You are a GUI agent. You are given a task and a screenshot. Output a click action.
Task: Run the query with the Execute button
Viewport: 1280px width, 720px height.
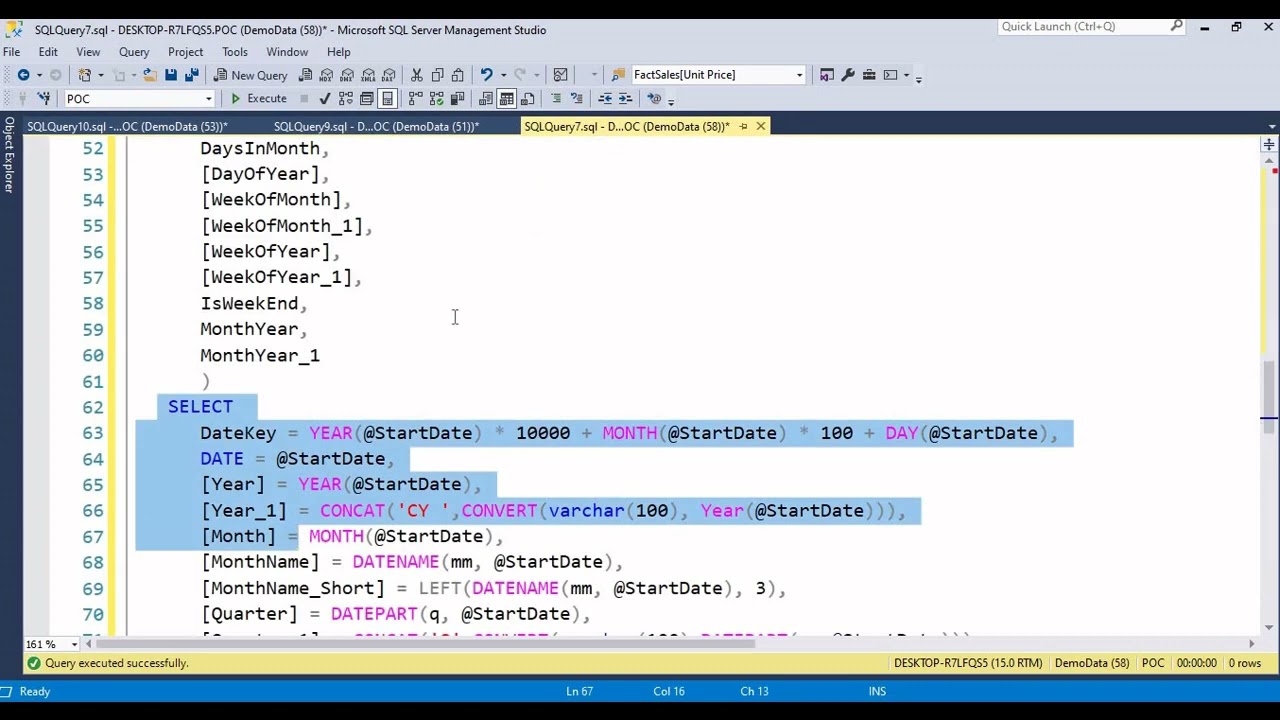tap(258, 98)
